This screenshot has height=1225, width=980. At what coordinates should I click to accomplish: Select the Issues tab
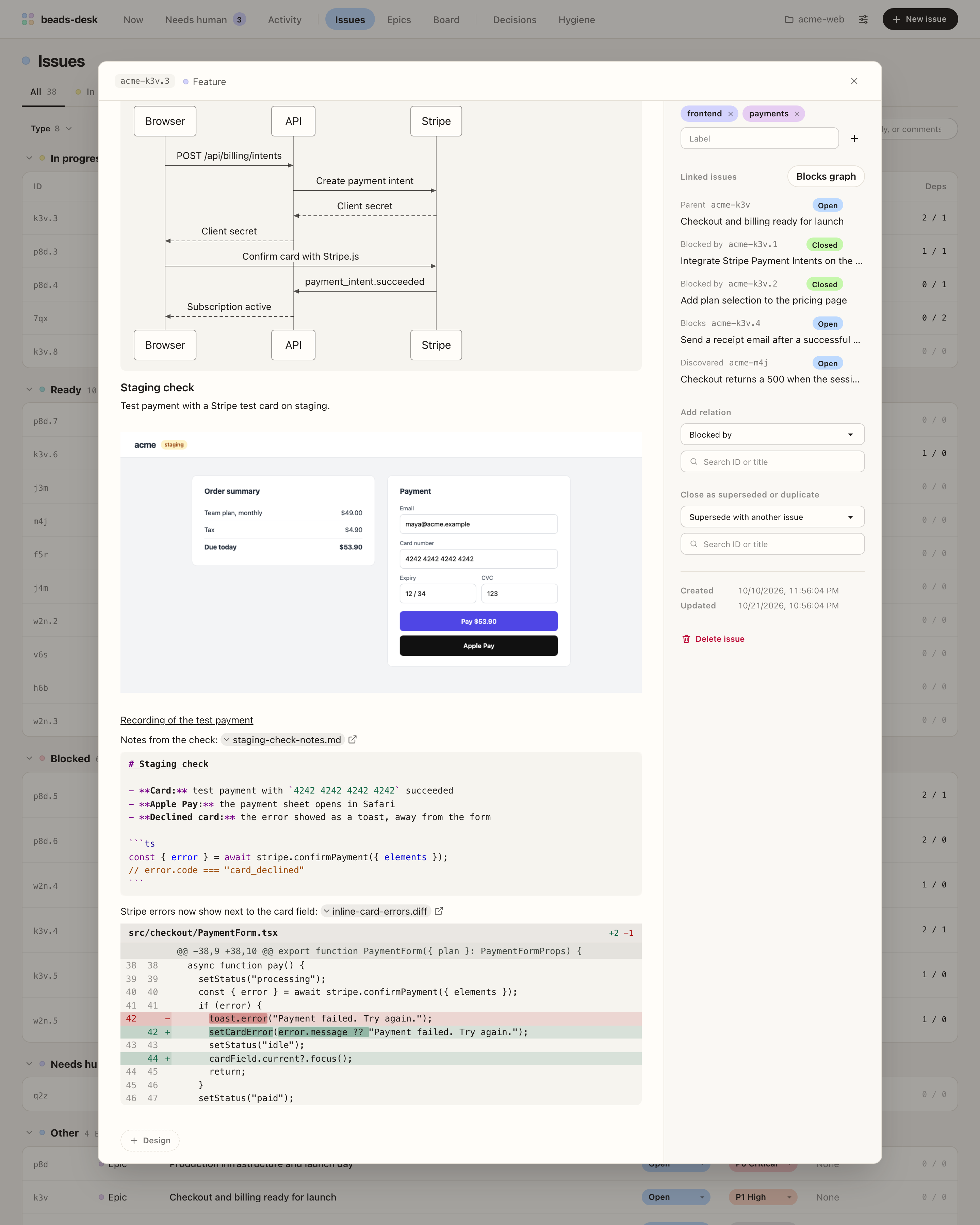point(350,19)
